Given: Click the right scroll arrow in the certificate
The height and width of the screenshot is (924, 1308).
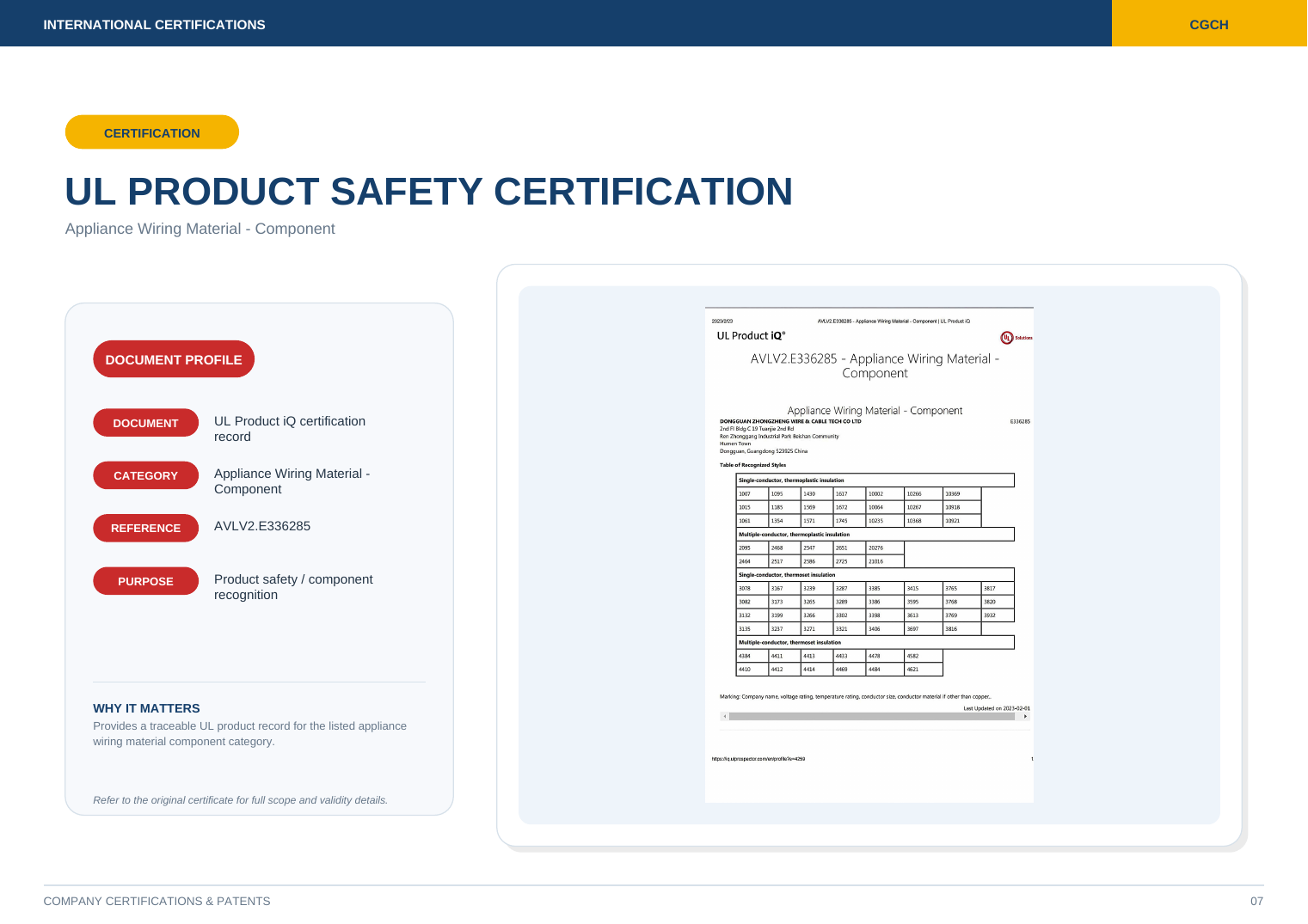Looking at the screenshot, I should pos(1025,716).
